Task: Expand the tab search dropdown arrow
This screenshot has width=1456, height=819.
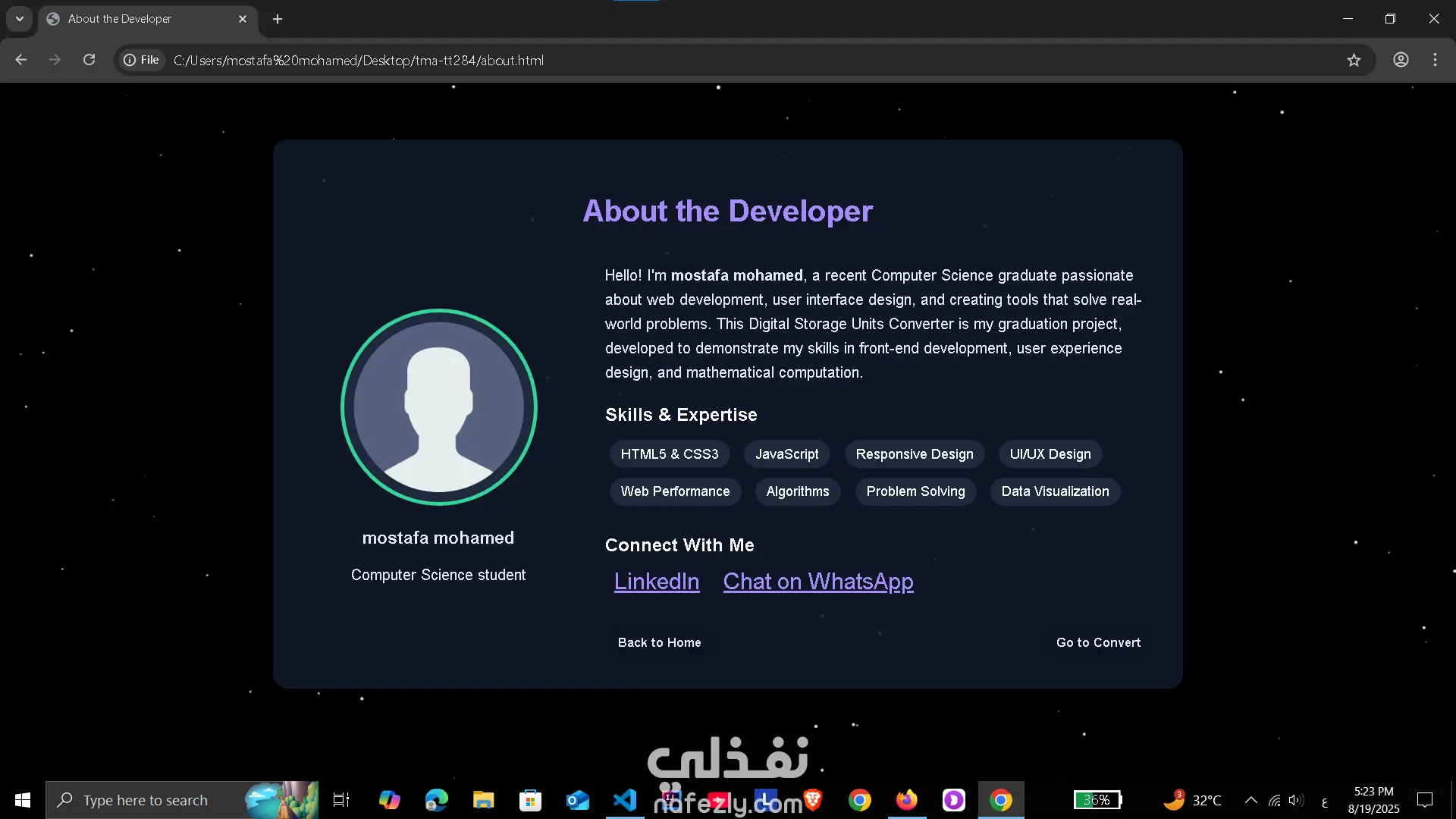Action: pyautogui.click(x=20, y=19)
